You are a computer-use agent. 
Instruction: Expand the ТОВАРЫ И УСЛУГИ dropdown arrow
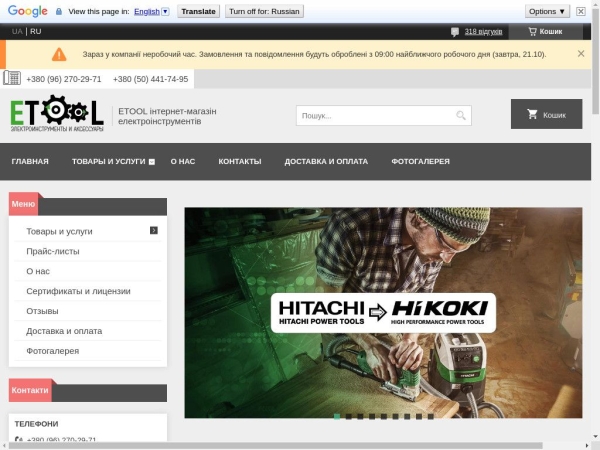coord(152,162)
